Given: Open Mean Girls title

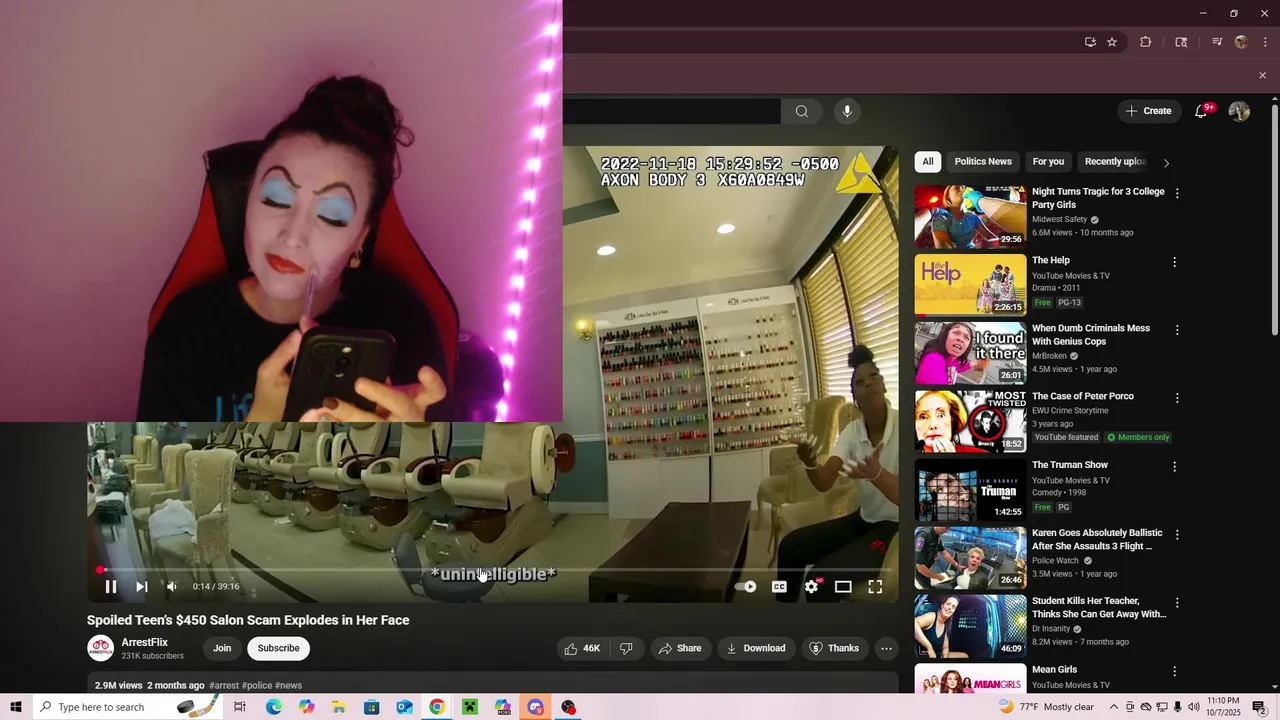Looking at the screenshot, I should click(x=1054, y=670).
